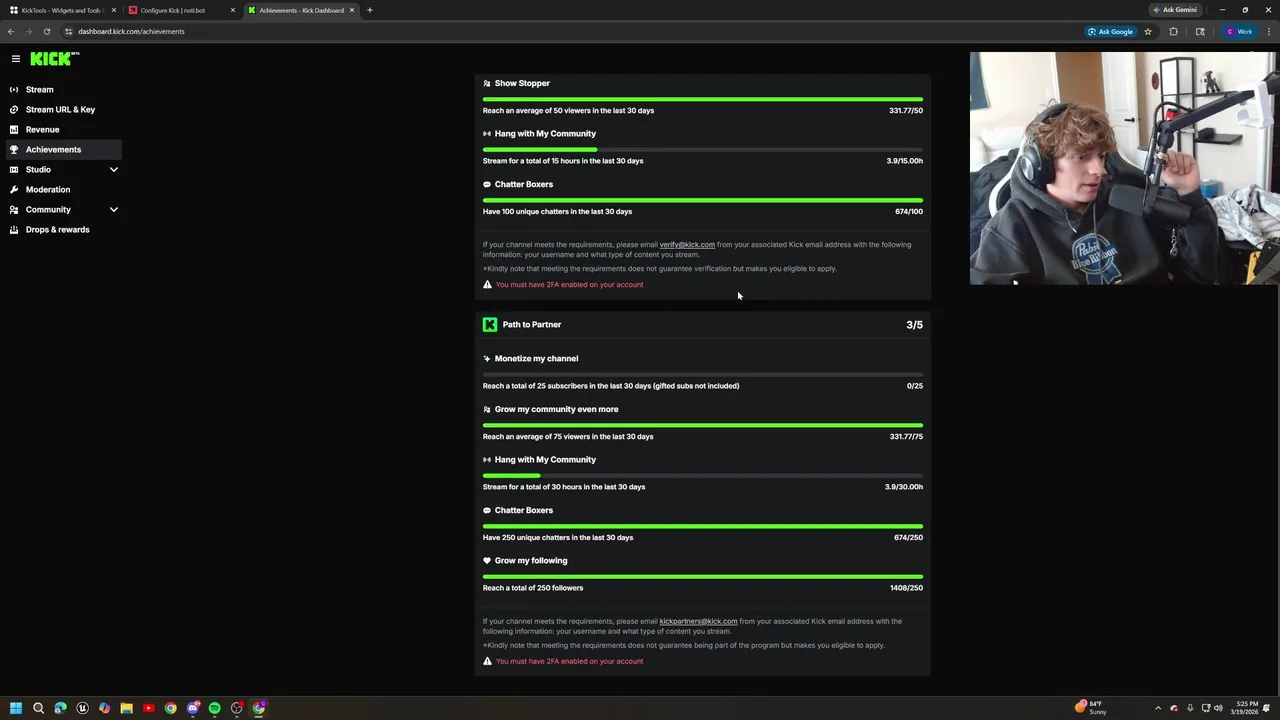Open Unreal Engine from the taskbar
The height and width of the screenshot is (720, 1280).
pyautogui.click(x=82, y=708)
